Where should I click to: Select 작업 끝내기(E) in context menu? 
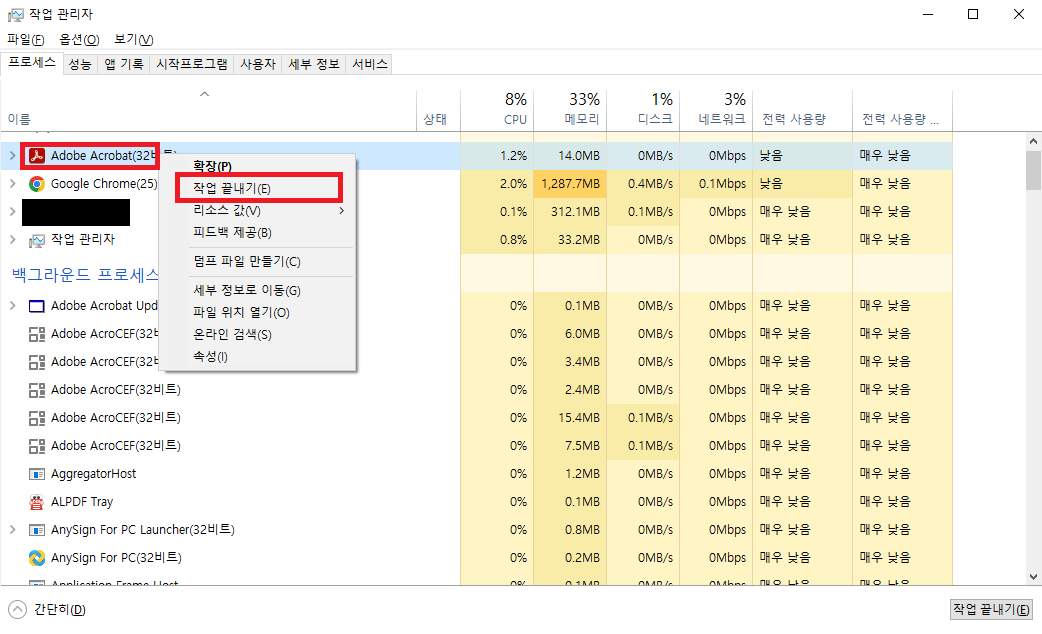pyautogui.click(x=232, y=188)
